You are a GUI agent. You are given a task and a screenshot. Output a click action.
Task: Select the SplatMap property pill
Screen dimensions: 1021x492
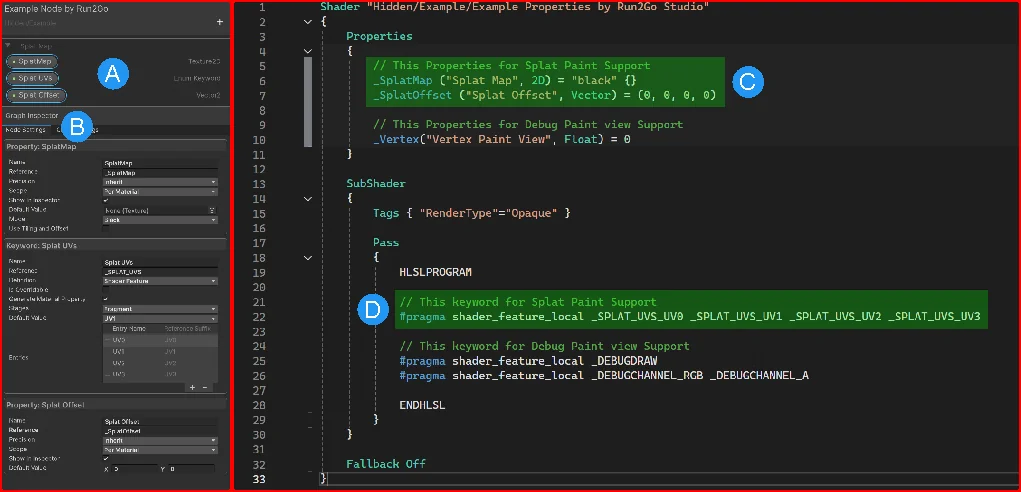click(32, 61)
